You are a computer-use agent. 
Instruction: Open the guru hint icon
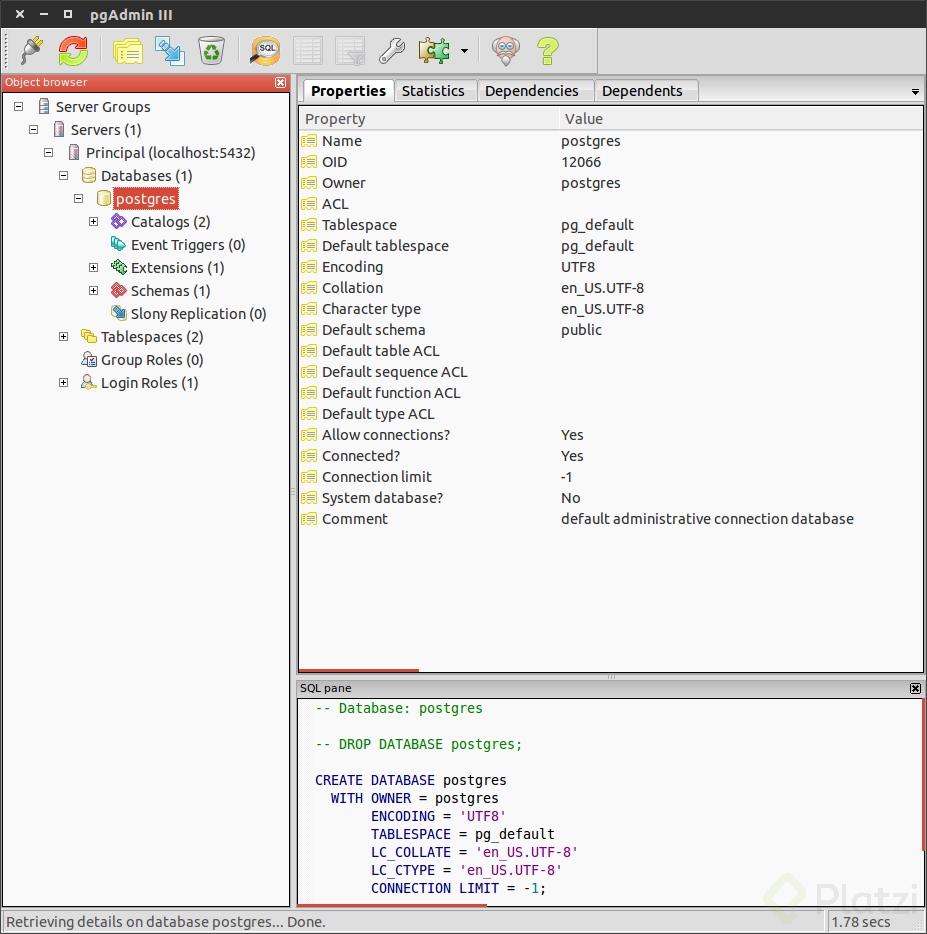point(506,50)
